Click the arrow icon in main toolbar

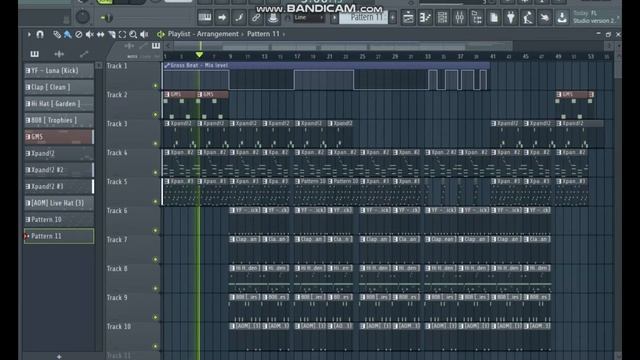222,18
